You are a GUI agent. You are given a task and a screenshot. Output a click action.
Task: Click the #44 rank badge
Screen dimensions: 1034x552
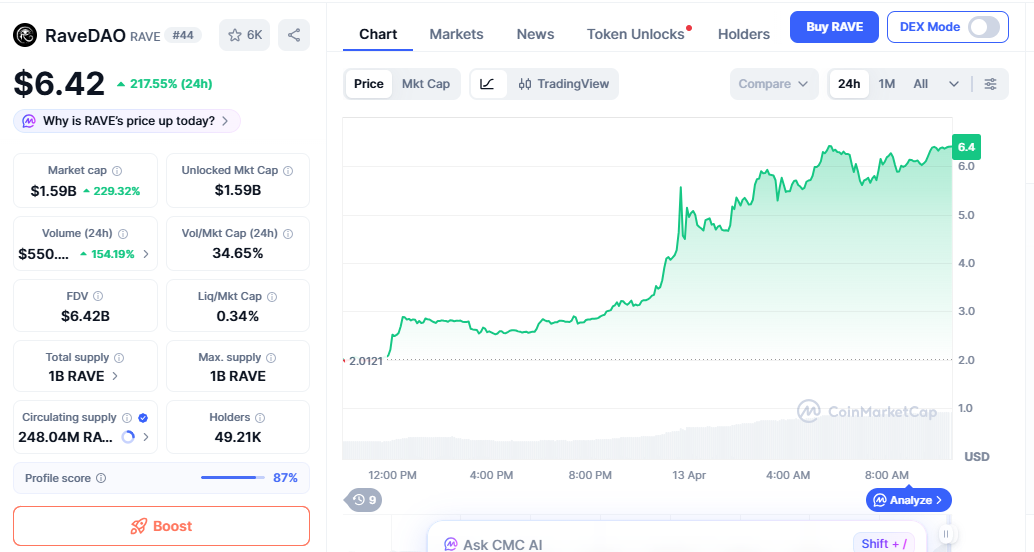(183, 36)
